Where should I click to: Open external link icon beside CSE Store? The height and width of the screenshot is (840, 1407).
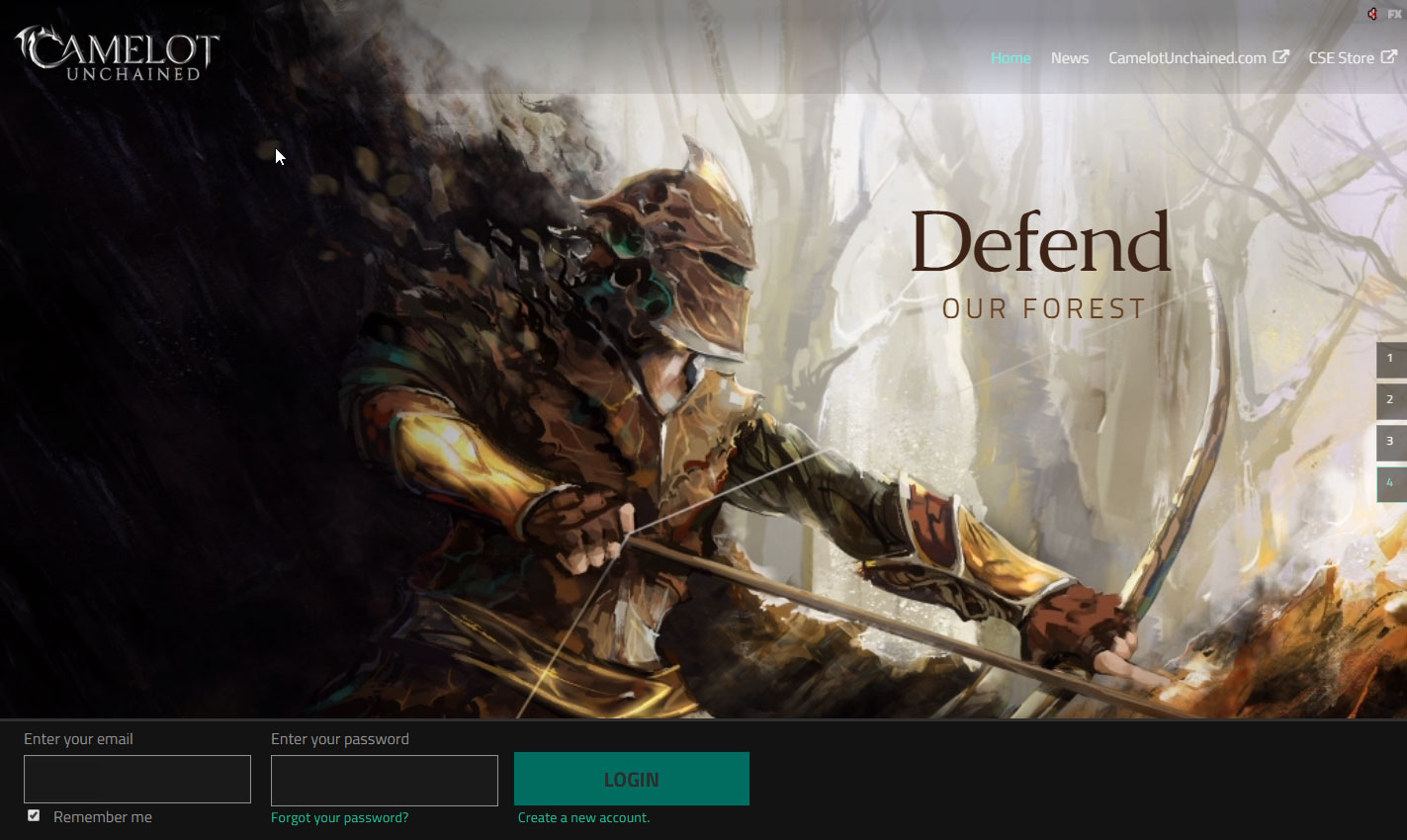pos(1388,57)
